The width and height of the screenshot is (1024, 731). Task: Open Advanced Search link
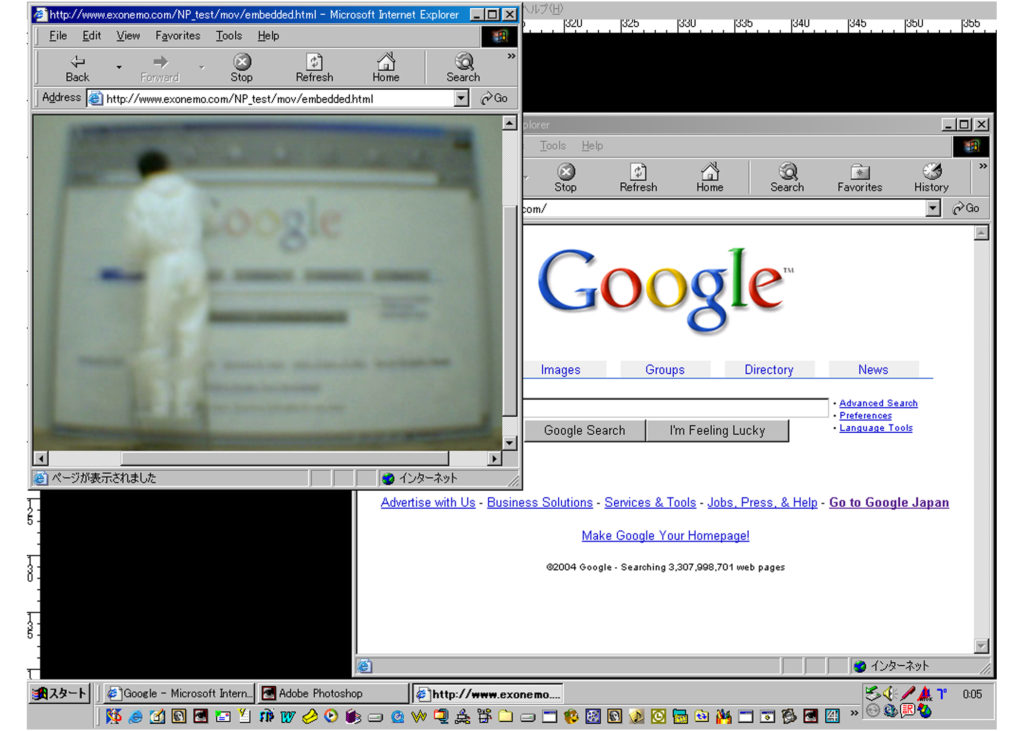point(878,404)
